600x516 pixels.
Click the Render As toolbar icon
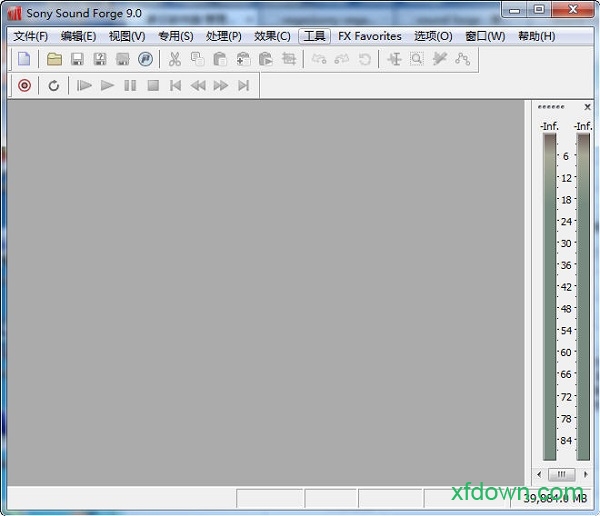122,59
